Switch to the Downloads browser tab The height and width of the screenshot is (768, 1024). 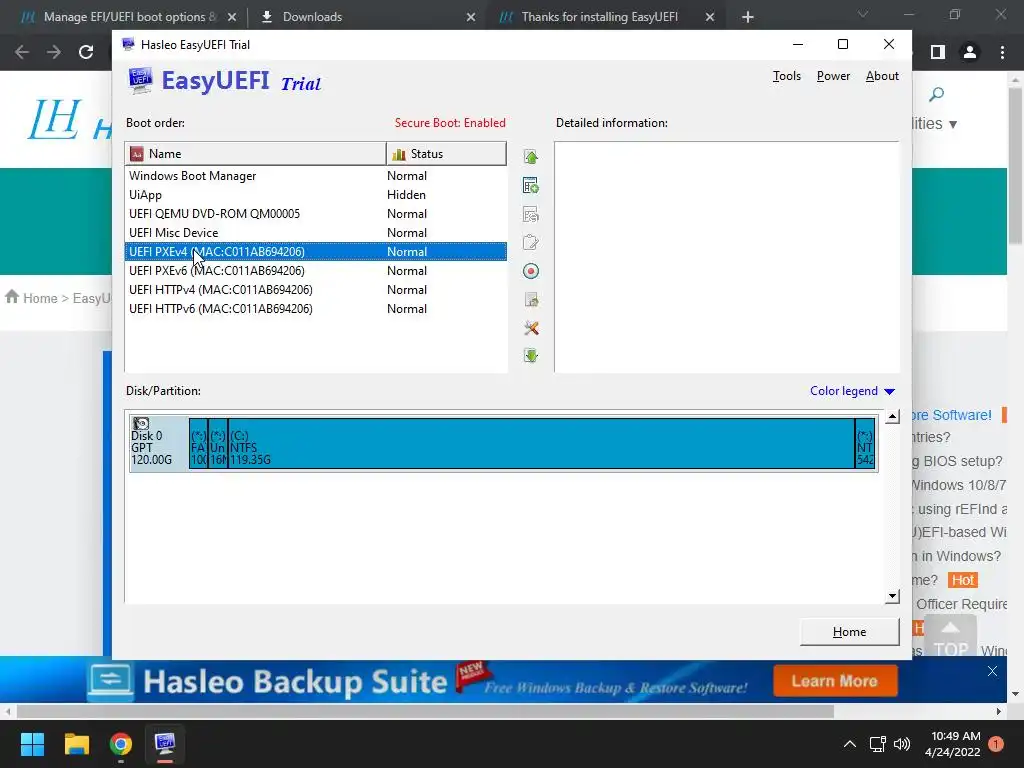(312, 17)
